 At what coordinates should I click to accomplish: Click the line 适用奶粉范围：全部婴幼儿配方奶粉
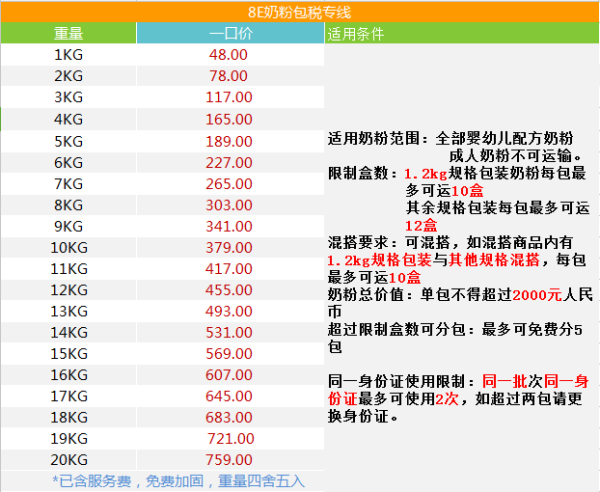(x=450, y=138)
